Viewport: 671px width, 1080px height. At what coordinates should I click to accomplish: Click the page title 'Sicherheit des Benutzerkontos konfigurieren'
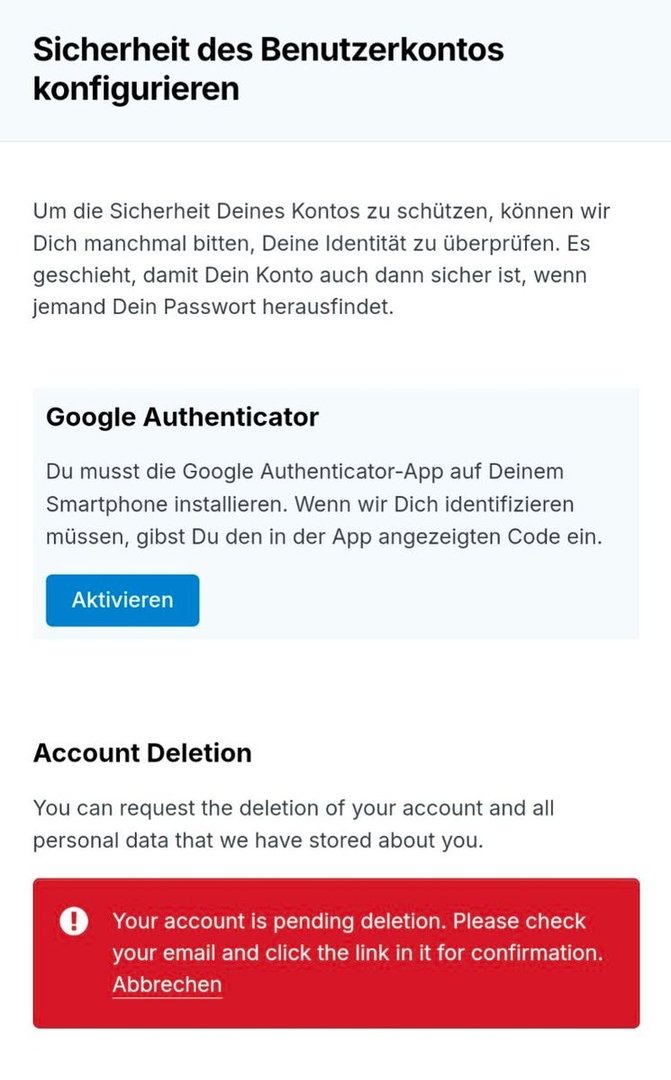pos(268,68)
